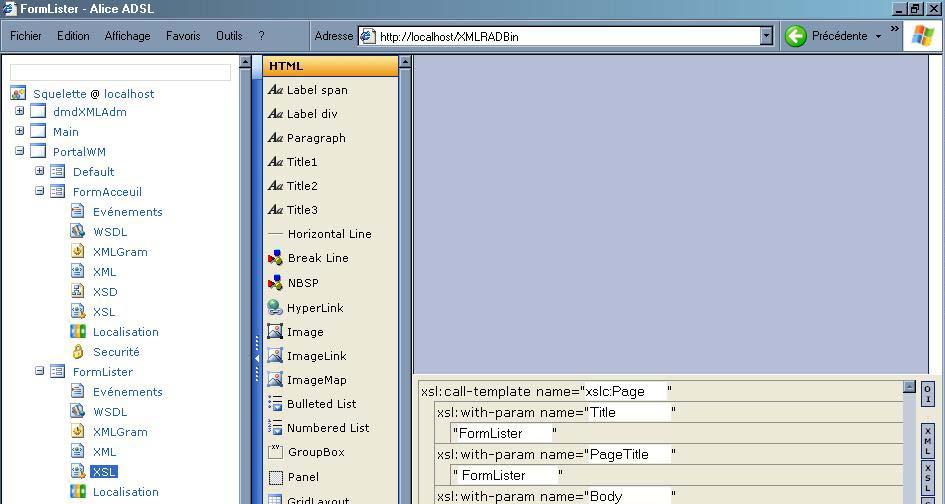
Task: Open the address bar dropdown arrow
Action: pyautogui.click(x=767, y=36)
